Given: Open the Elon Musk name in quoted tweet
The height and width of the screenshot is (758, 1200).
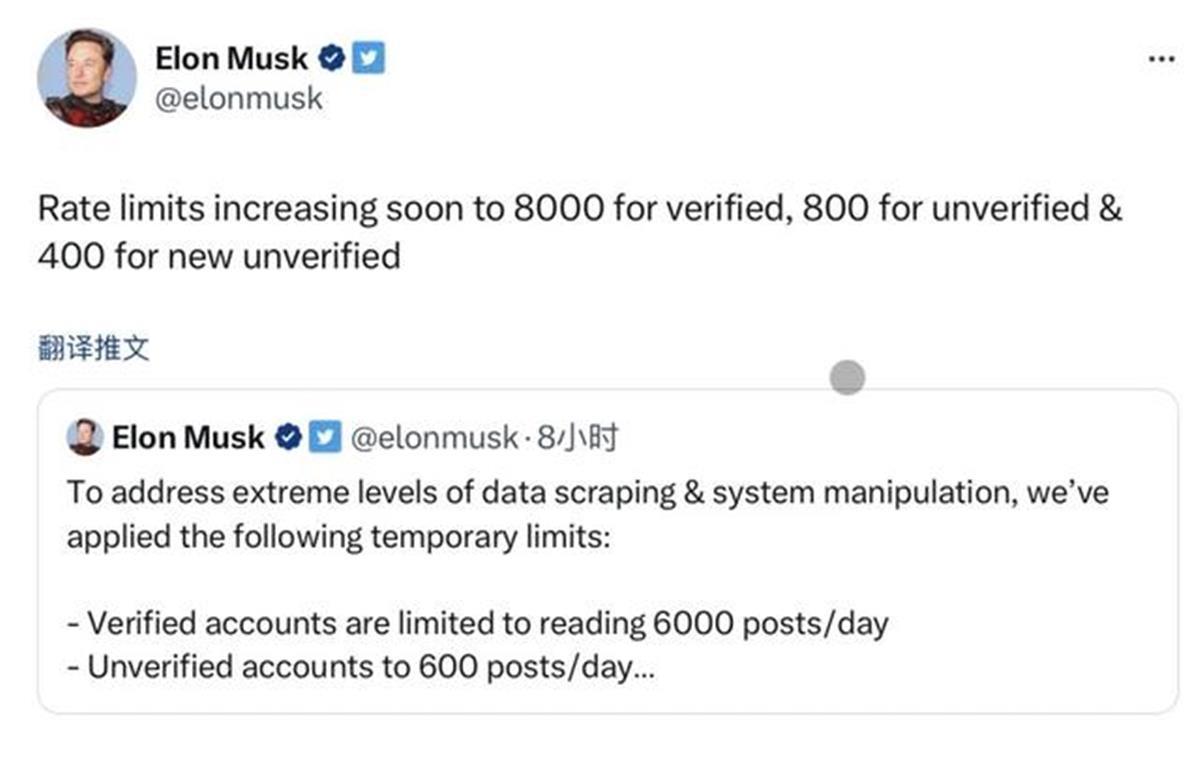Looking at the screenshot, I should (x=189, y=437).
